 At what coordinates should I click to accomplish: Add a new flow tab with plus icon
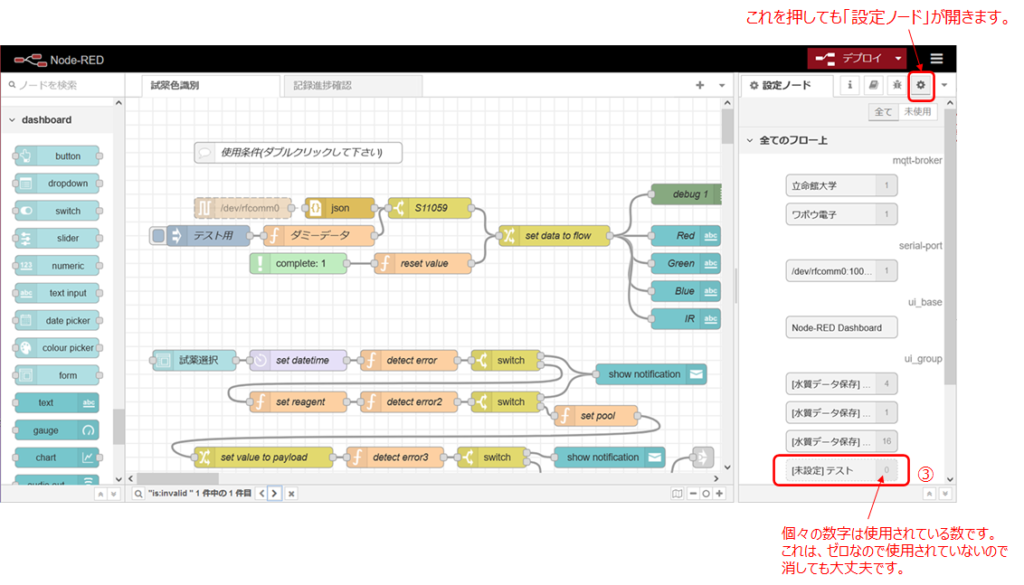coord(700,86)
